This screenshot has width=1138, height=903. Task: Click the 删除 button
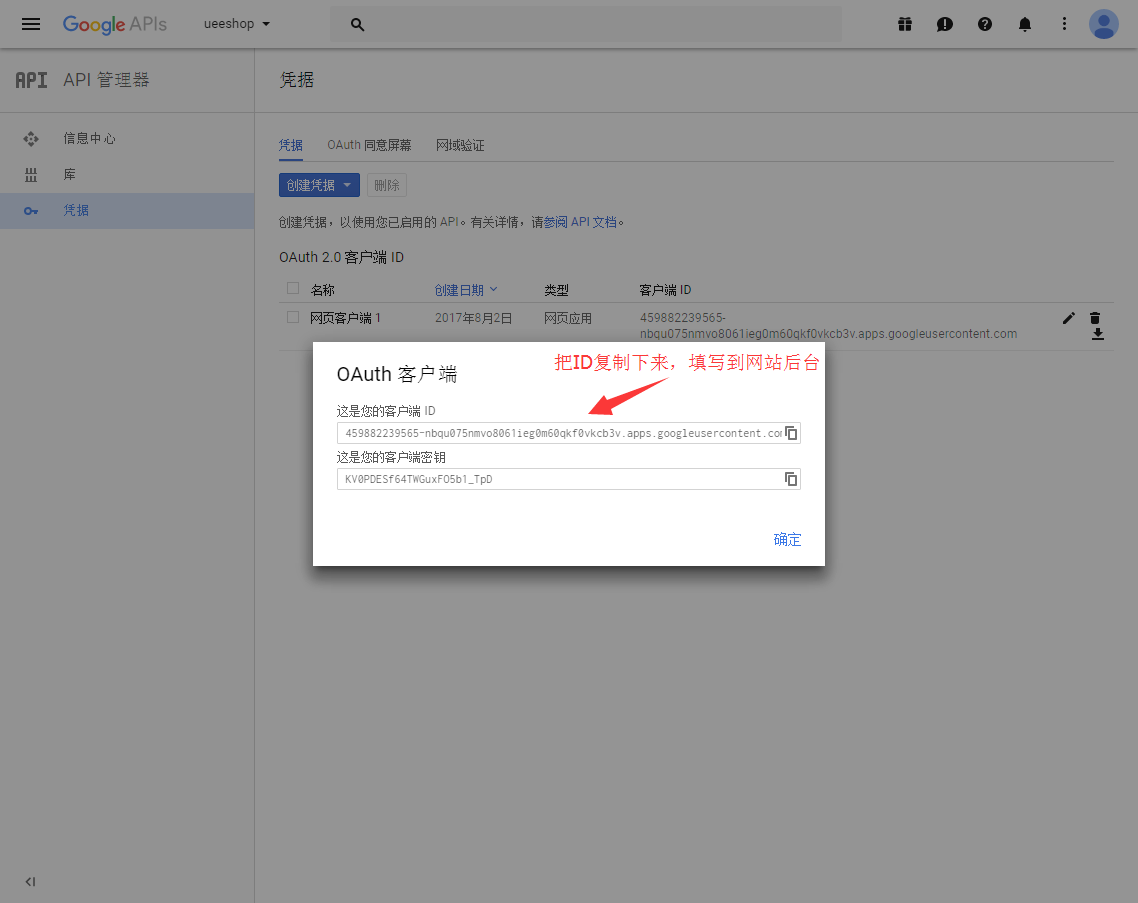(x=387, y=185)
